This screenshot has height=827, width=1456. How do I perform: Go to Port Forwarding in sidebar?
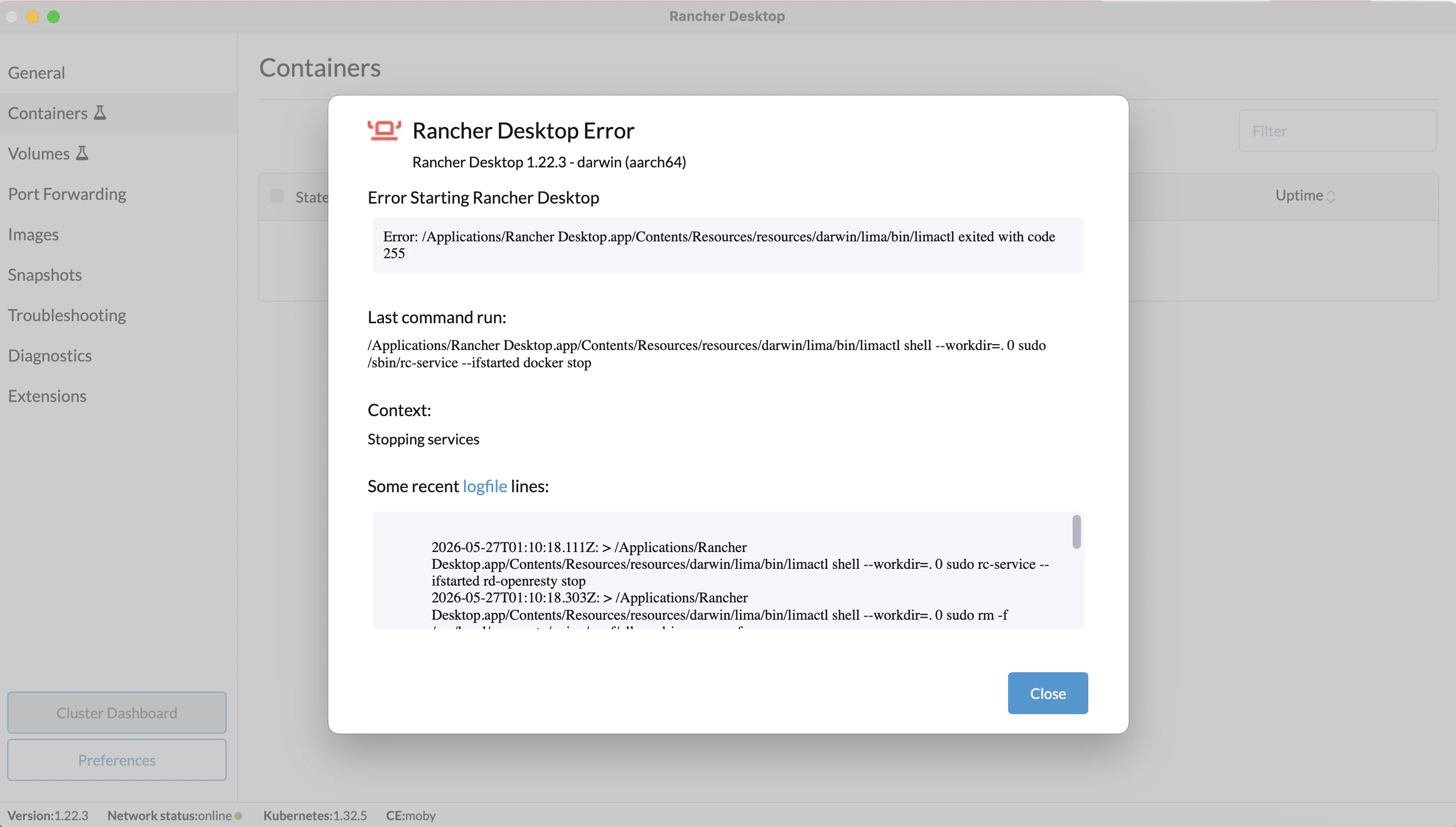119,194
